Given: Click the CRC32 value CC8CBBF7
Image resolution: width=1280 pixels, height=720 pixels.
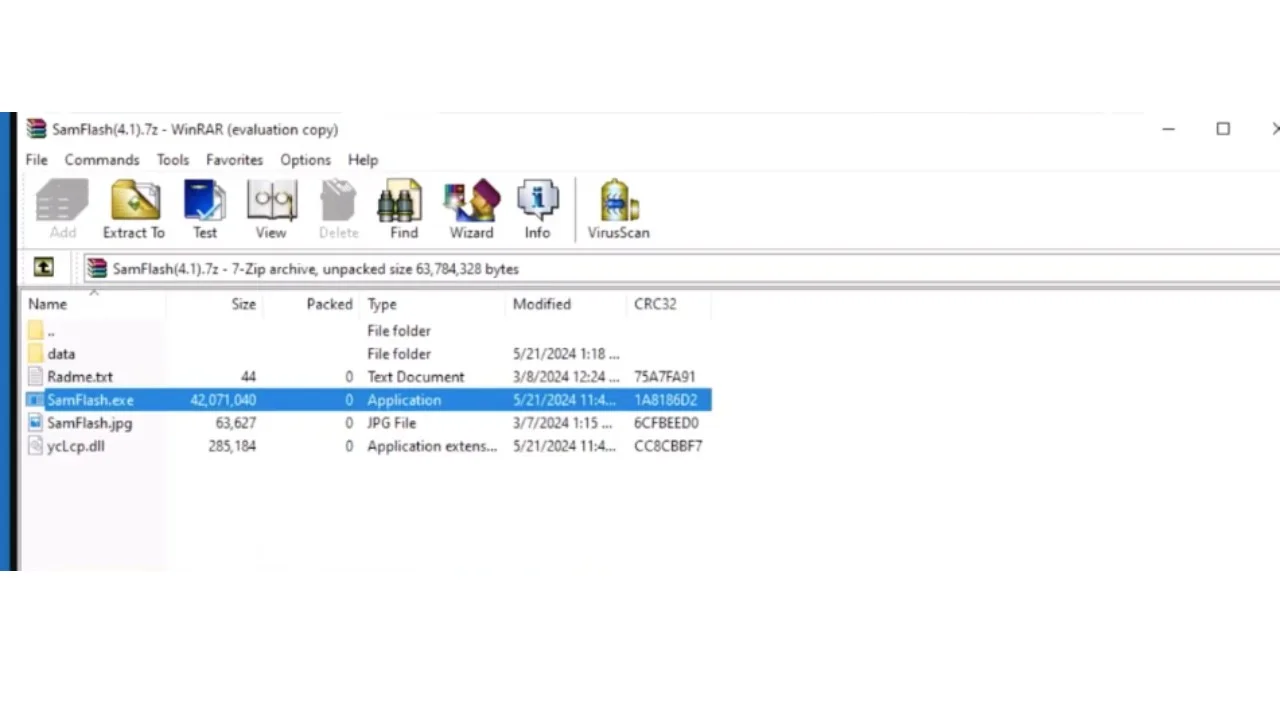Looking at the screenshot, I should click(668, 446).
